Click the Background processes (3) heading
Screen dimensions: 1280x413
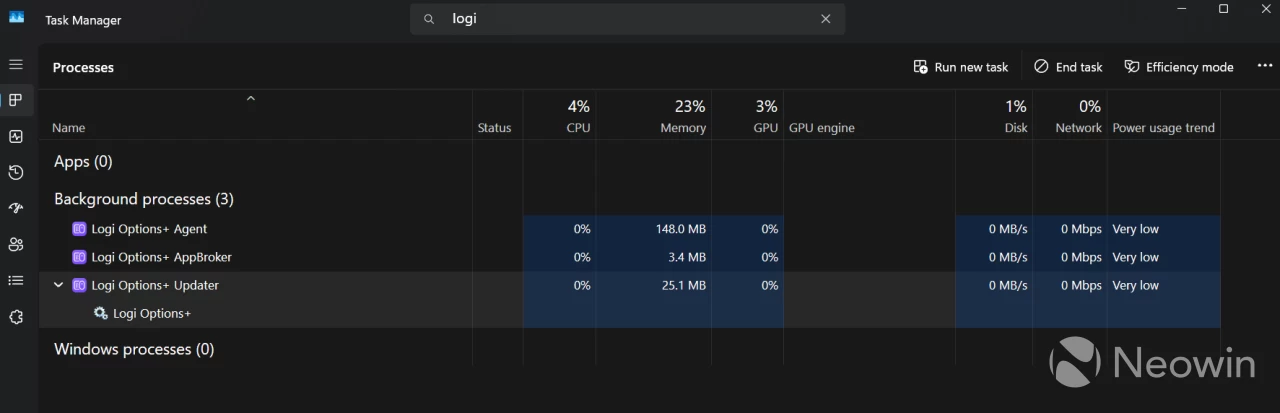[x=143, y=199]
